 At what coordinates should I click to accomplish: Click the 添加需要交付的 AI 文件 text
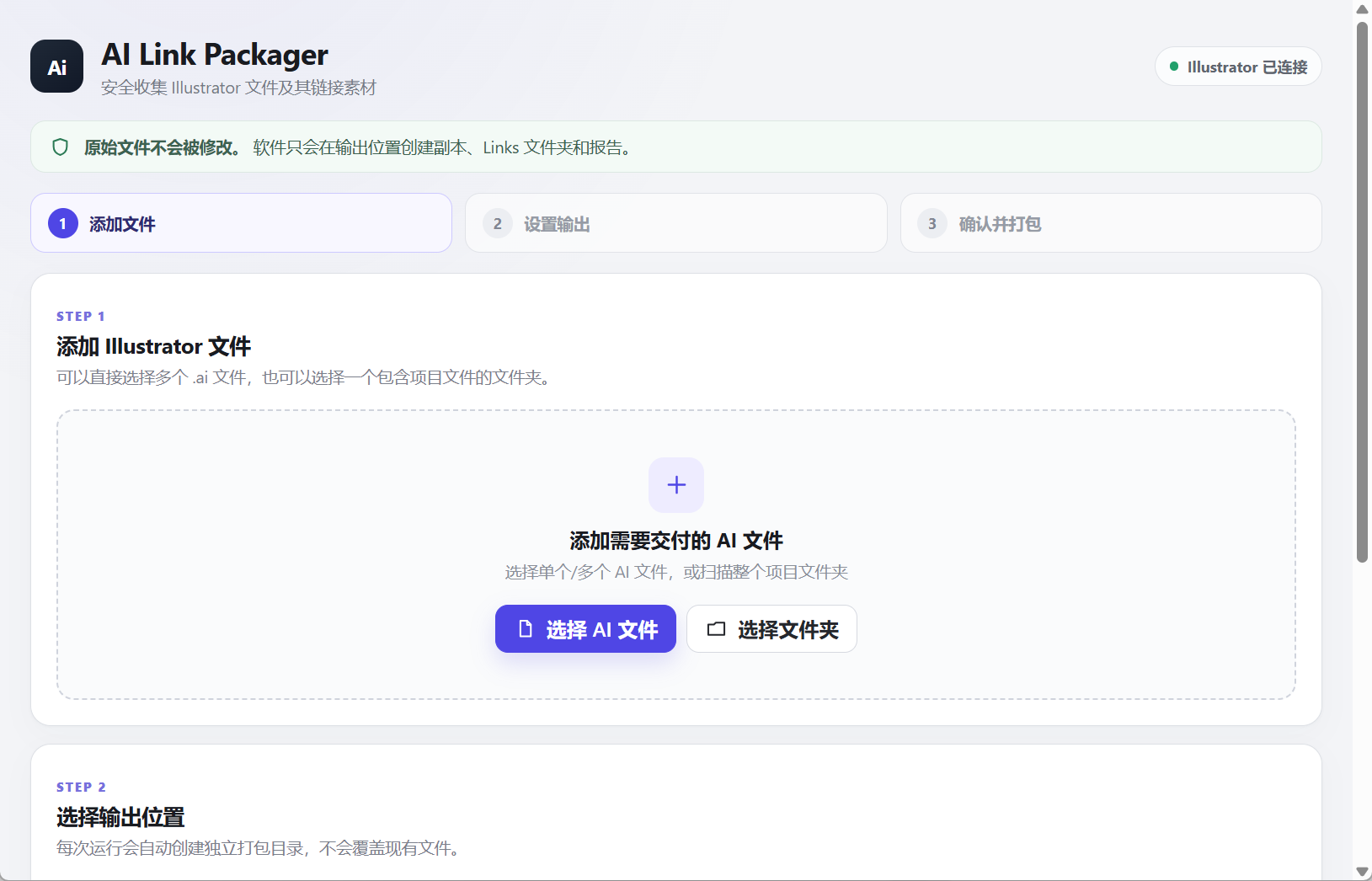676,540
